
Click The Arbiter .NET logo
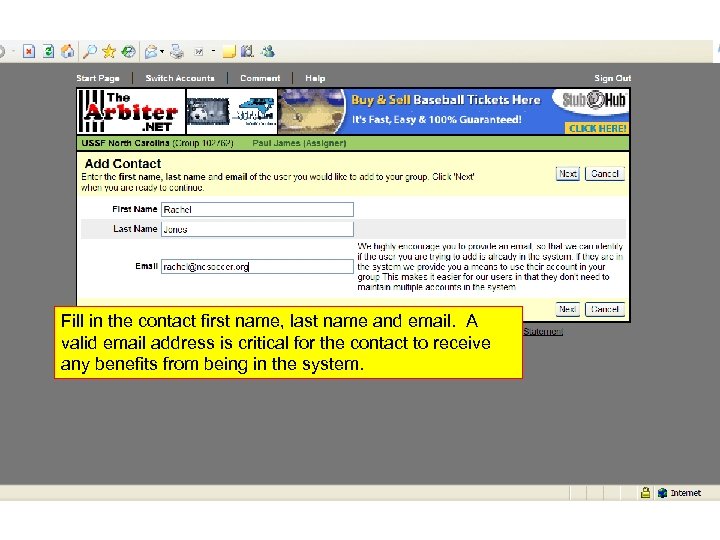click(131, 112)
